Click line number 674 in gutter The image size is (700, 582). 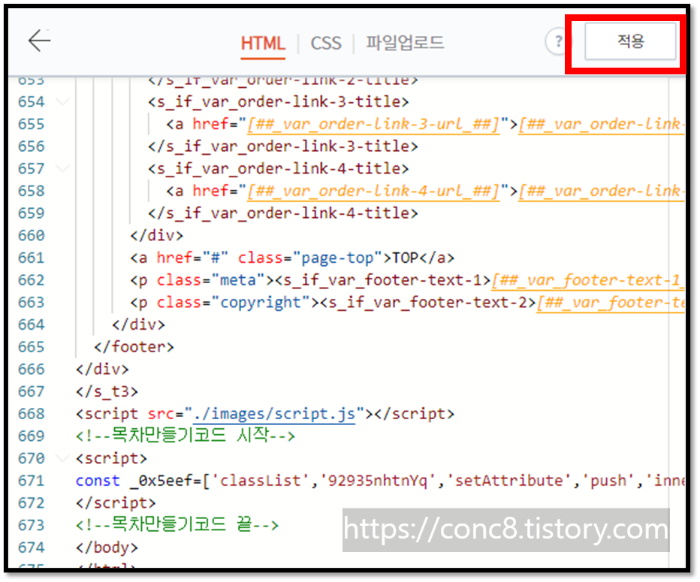(31, 548)
